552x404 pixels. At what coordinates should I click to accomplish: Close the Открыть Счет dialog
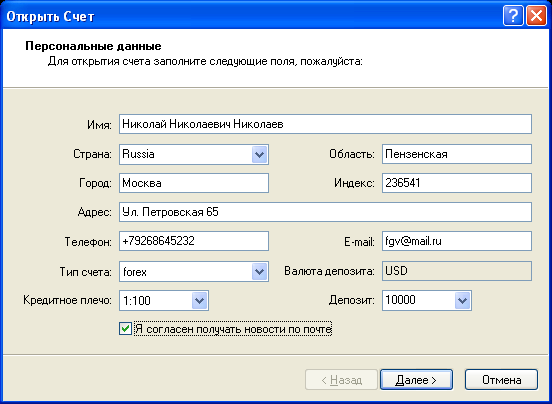536,16
